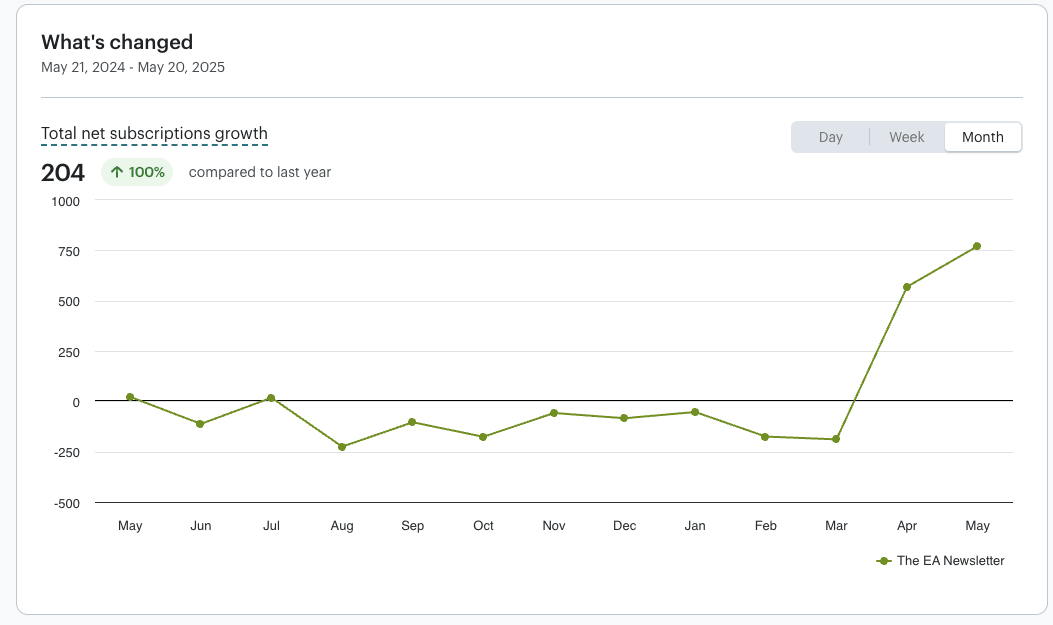Click the 750 y-axis label
This screenshot has width=1053, height=625.
(x=68, y=252)
